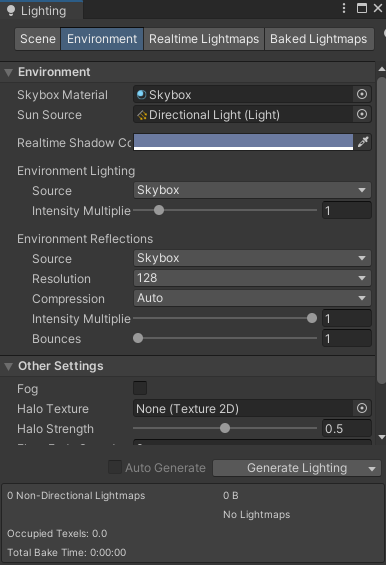Click the Environment Lighting Intensity Multiplier slider
Screen dimensions: 386x565
[x=225, y=210]
